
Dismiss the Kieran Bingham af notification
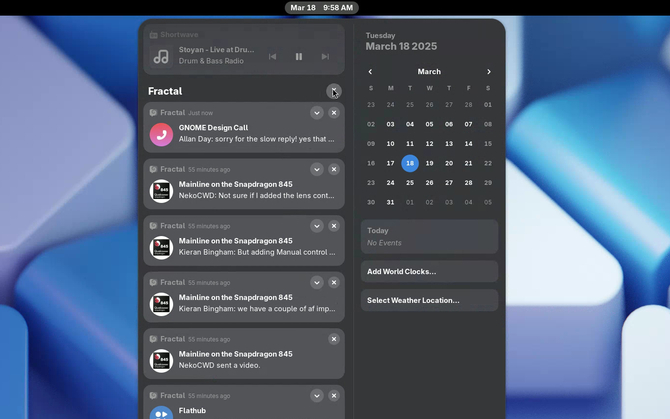coord(334,282)
